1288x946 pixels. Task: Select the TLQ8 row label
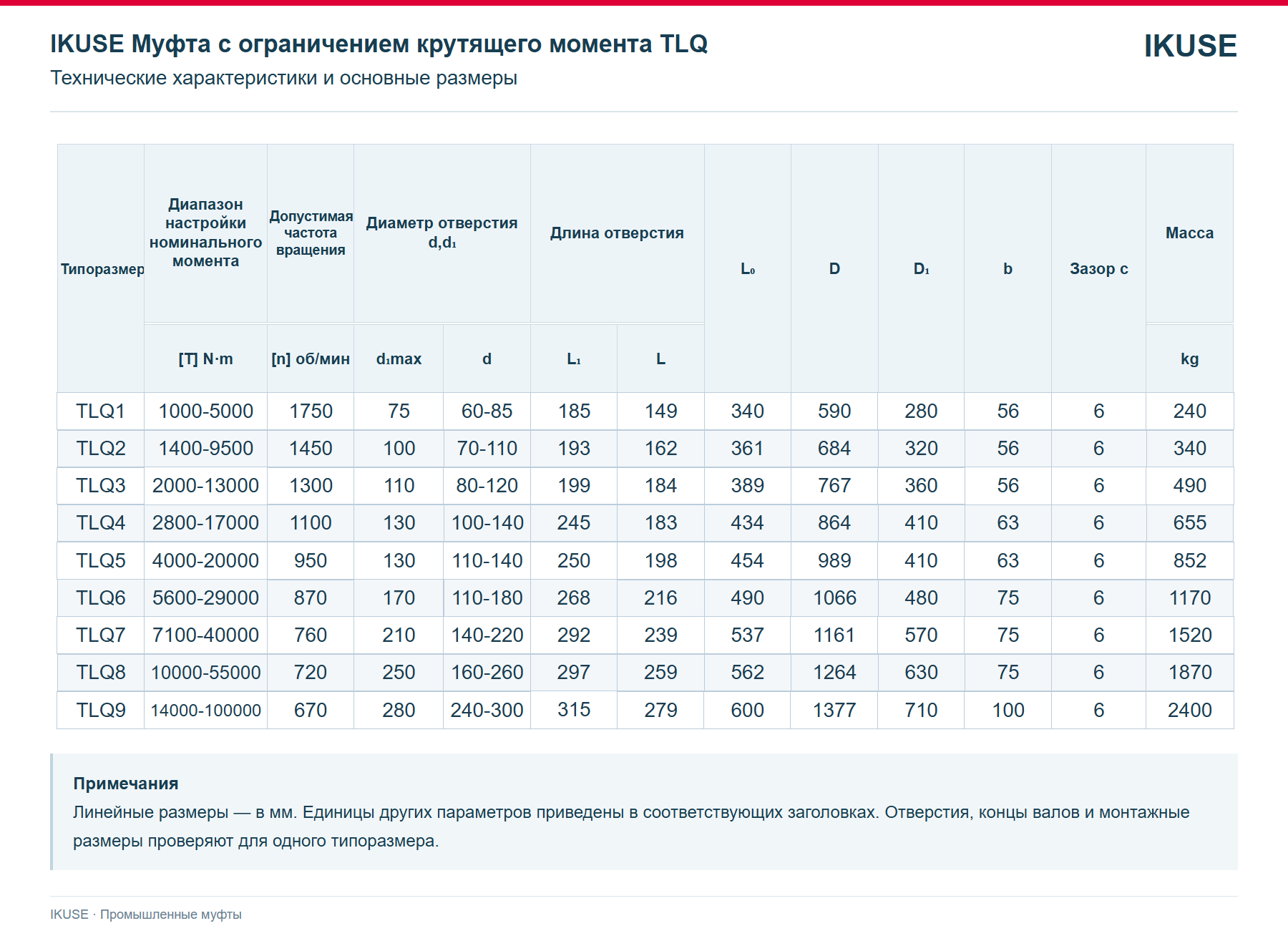(x=101, y=672)
